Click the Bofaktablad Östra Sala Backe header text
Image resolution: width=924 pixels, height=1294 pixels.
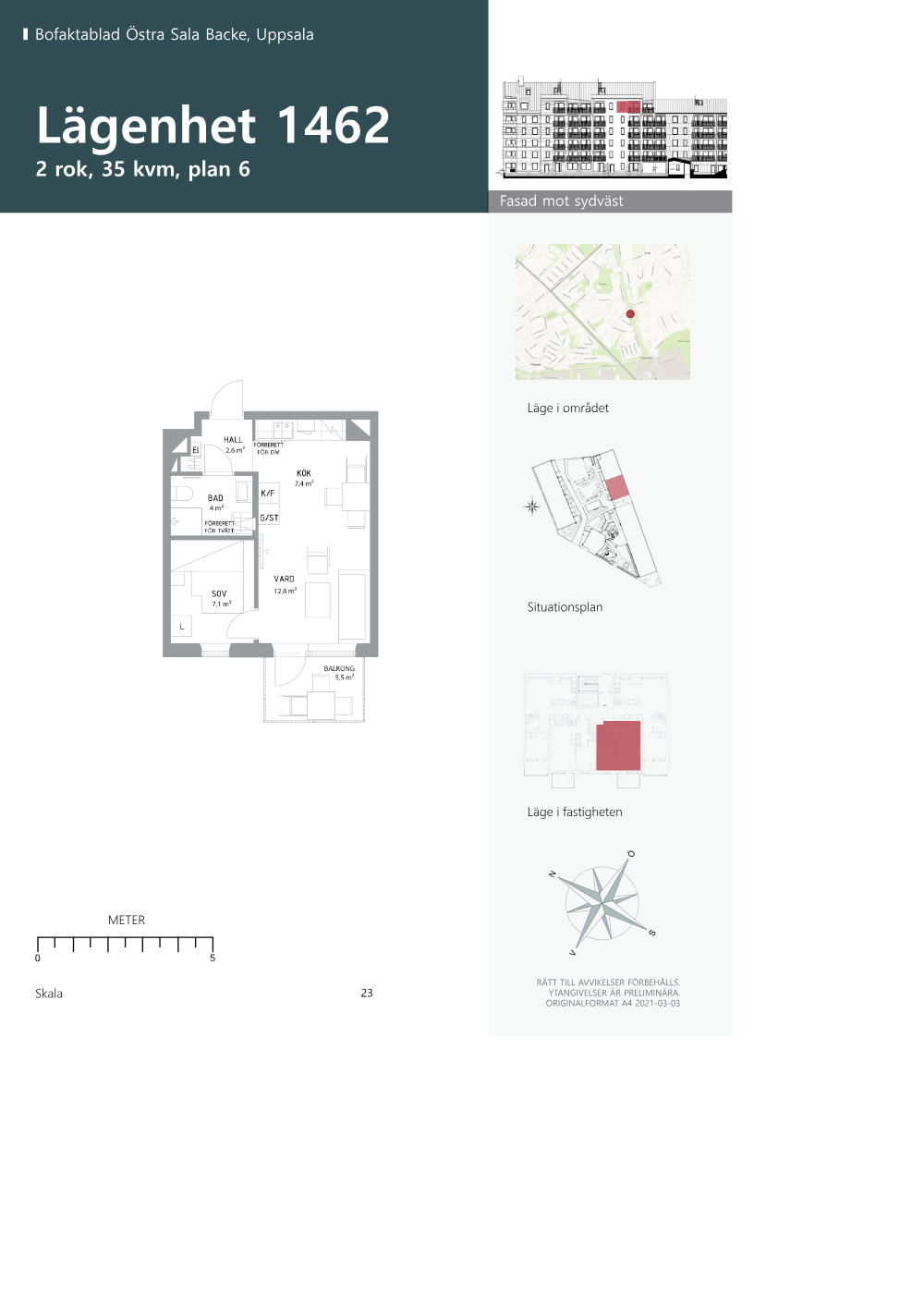(x=174, y=35)
